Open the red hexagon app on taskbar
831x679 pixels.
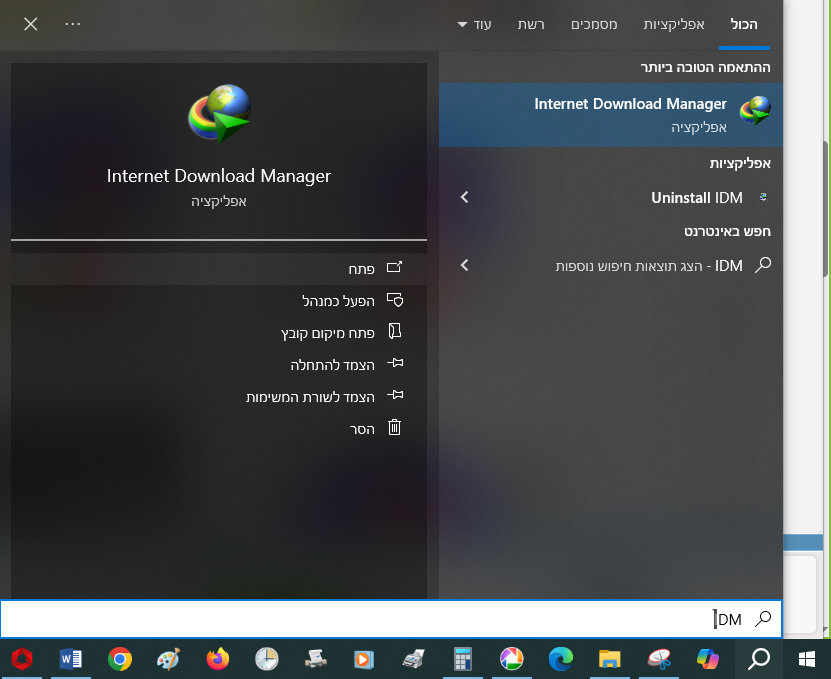22,659
